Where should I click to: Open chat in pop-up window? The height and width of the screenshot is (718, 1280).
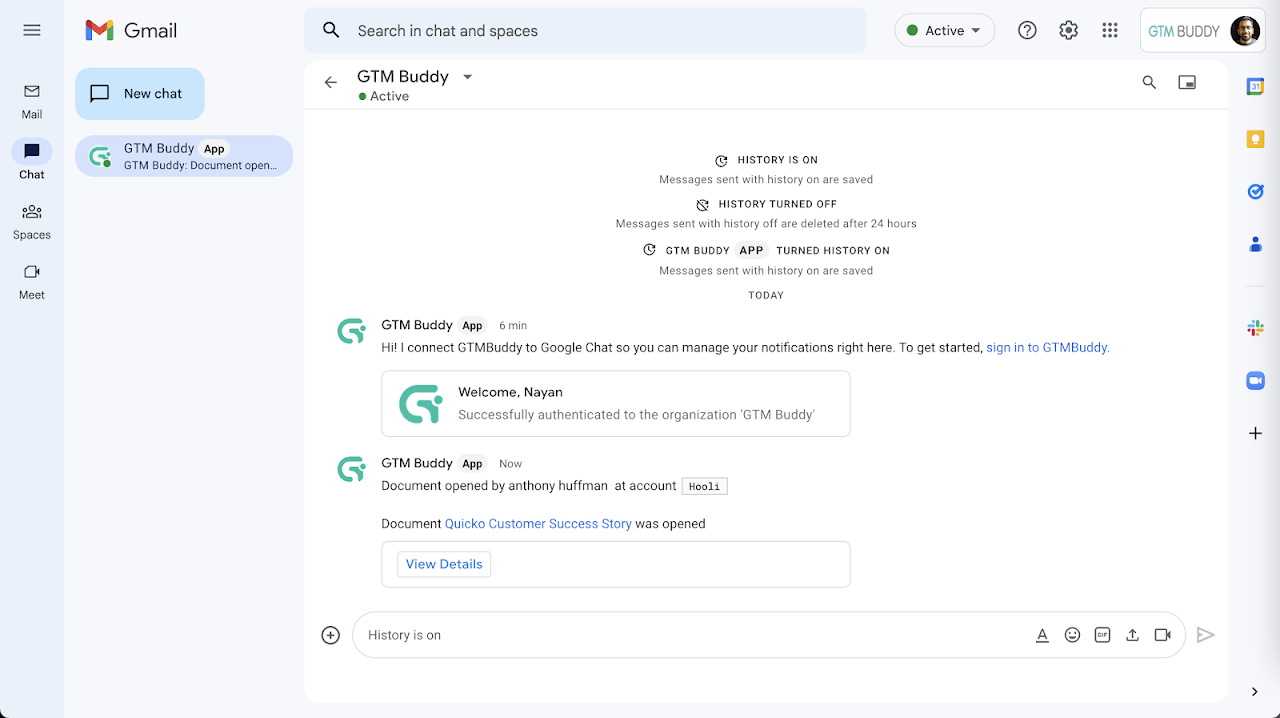click(x=1187, y=83)
